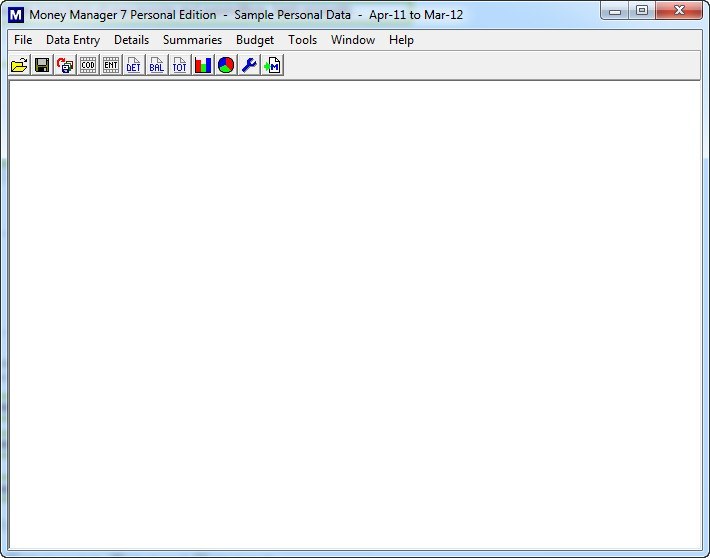The height and width of the screenshot is (558, 710).
Task: Show the BAL balances report icon
Action: click(157, 65)
